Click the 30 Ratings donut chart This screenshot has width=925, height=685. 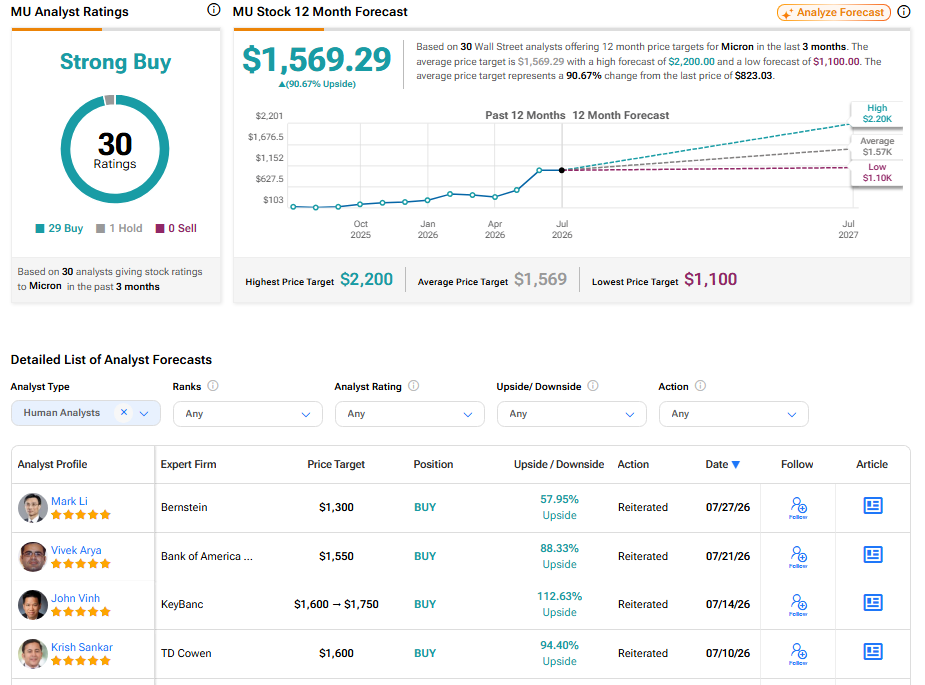(115, 149)
